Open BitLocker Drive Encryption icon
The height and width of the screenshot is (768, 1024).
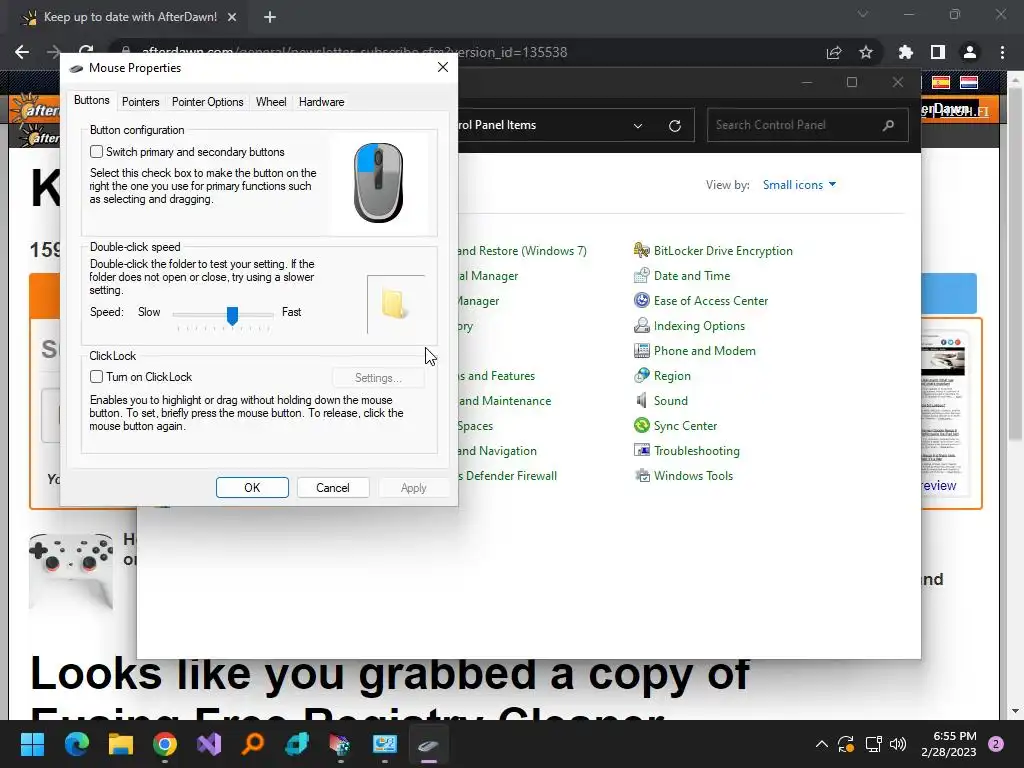pos(642,250)
